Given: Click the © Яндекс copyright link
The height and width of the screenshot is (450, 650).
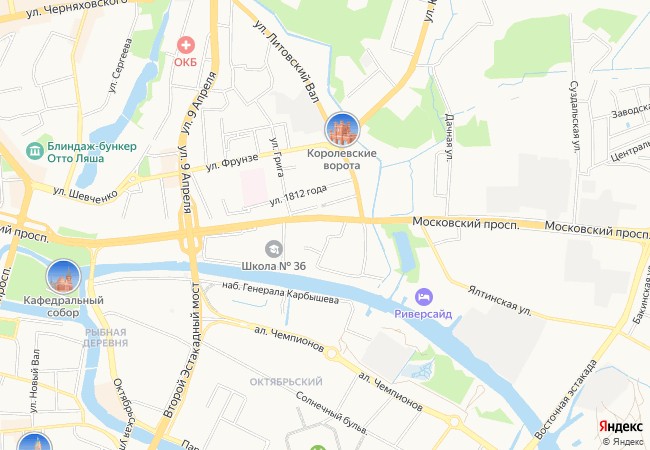Looking at the screenshot, I should [x=623, y=442].
